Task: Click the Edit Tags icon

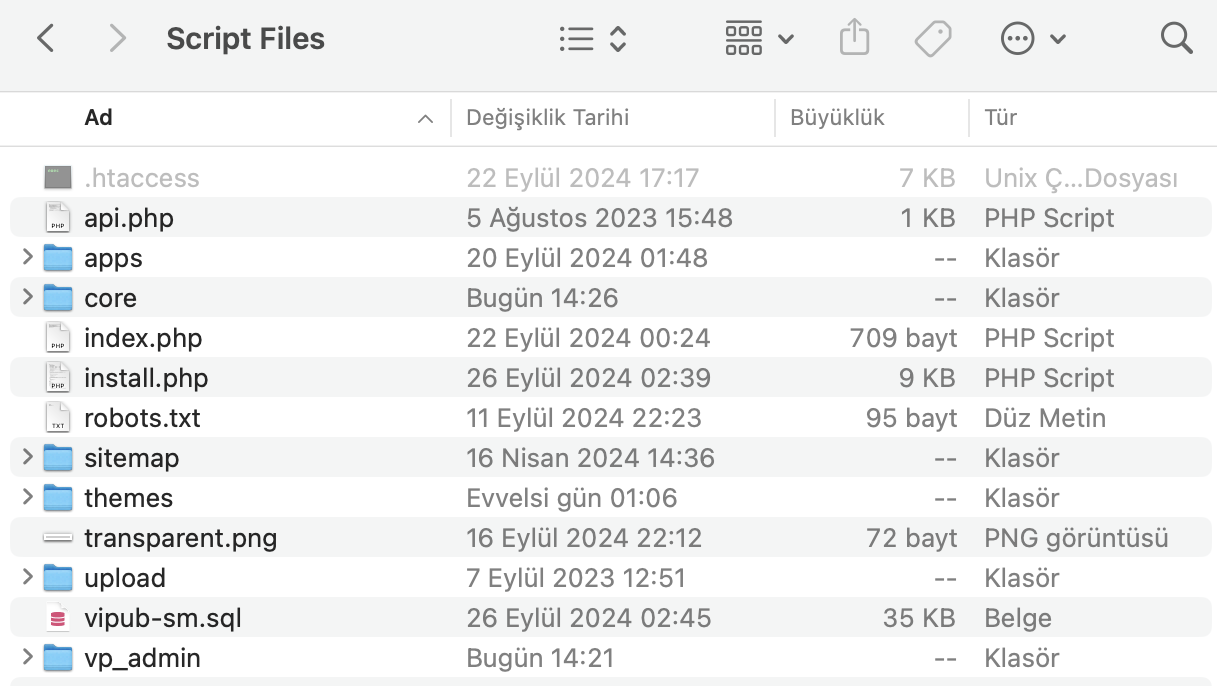Action: 932,39
